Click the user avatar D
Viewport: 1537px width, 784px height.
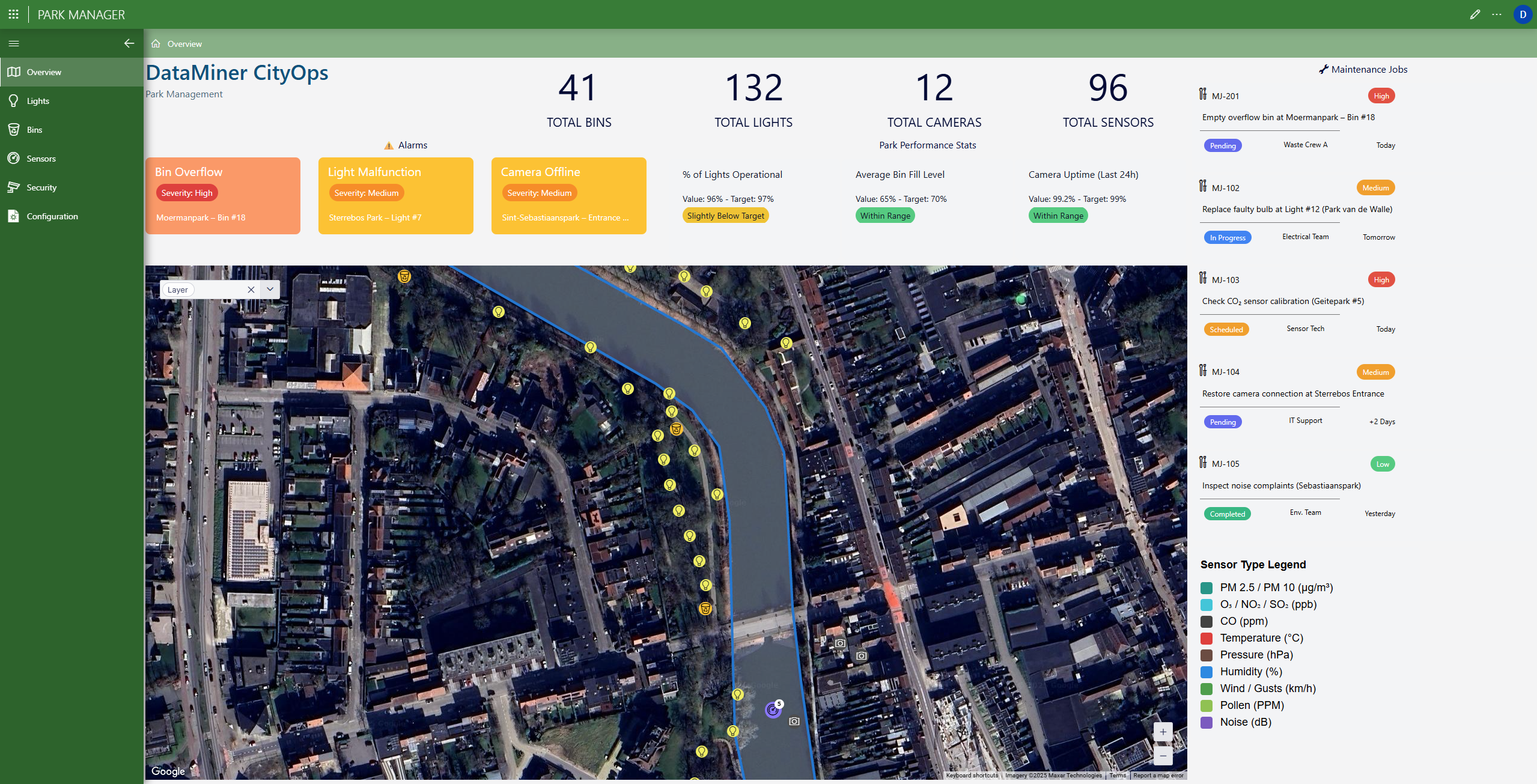click(x=1523, y=14)
